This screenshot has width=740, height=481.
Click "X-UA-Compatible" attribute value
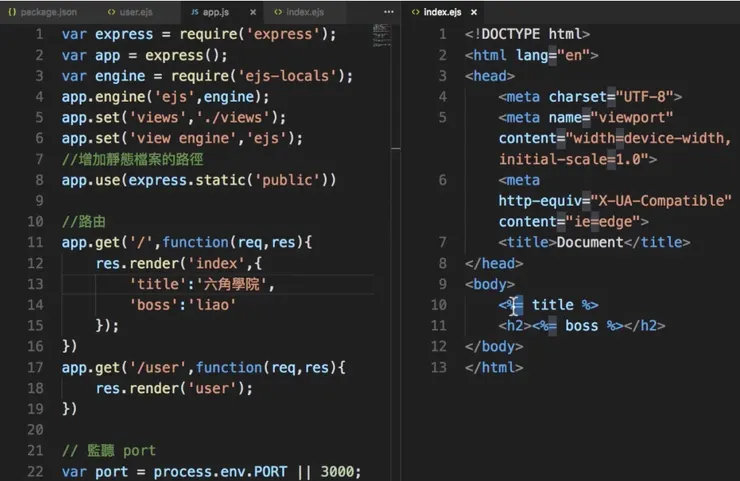click(x=661, y=201)
